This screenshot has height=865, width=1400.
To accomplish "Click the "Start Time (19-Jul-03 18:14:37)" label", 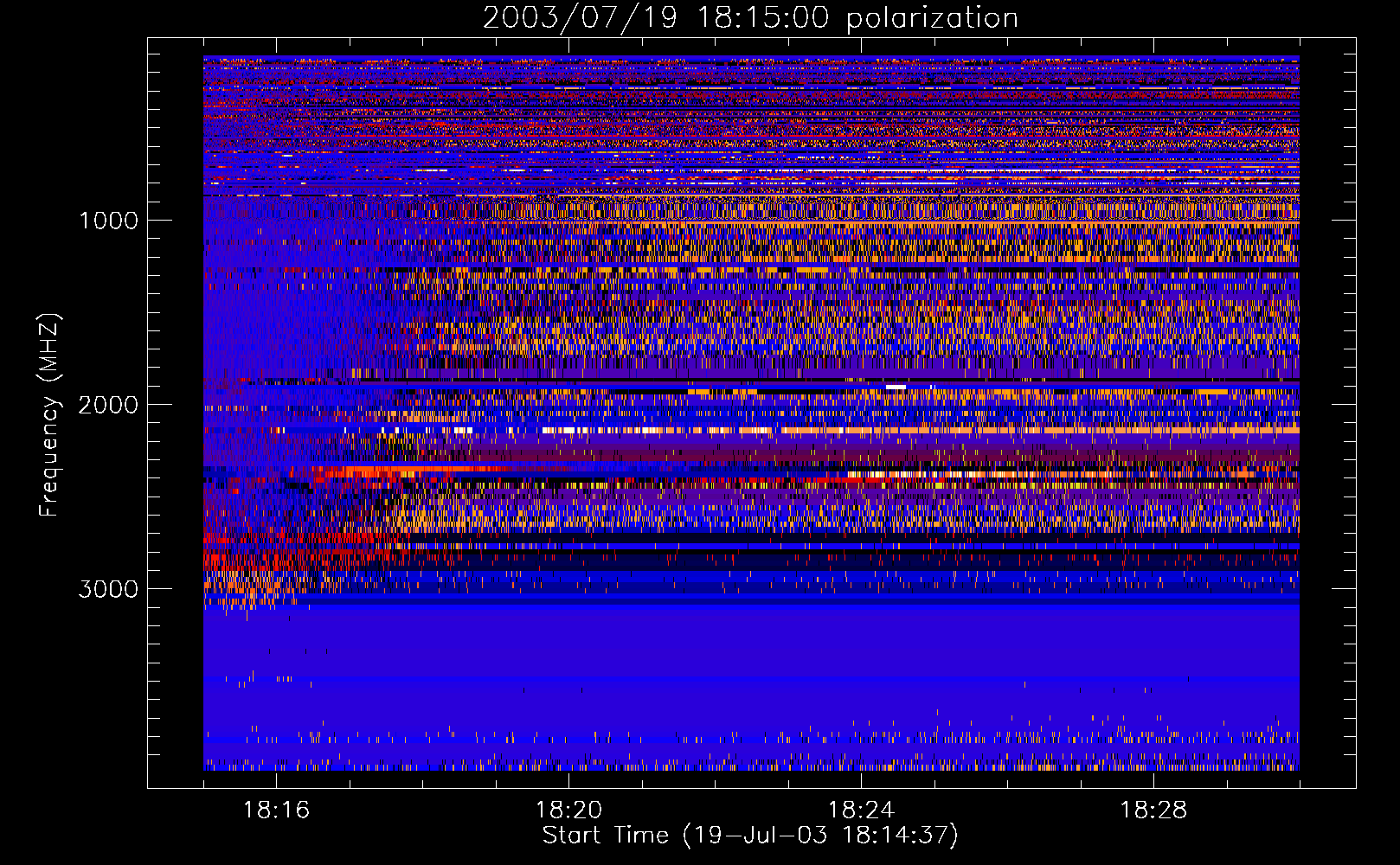I will click(x=750, y=836).
